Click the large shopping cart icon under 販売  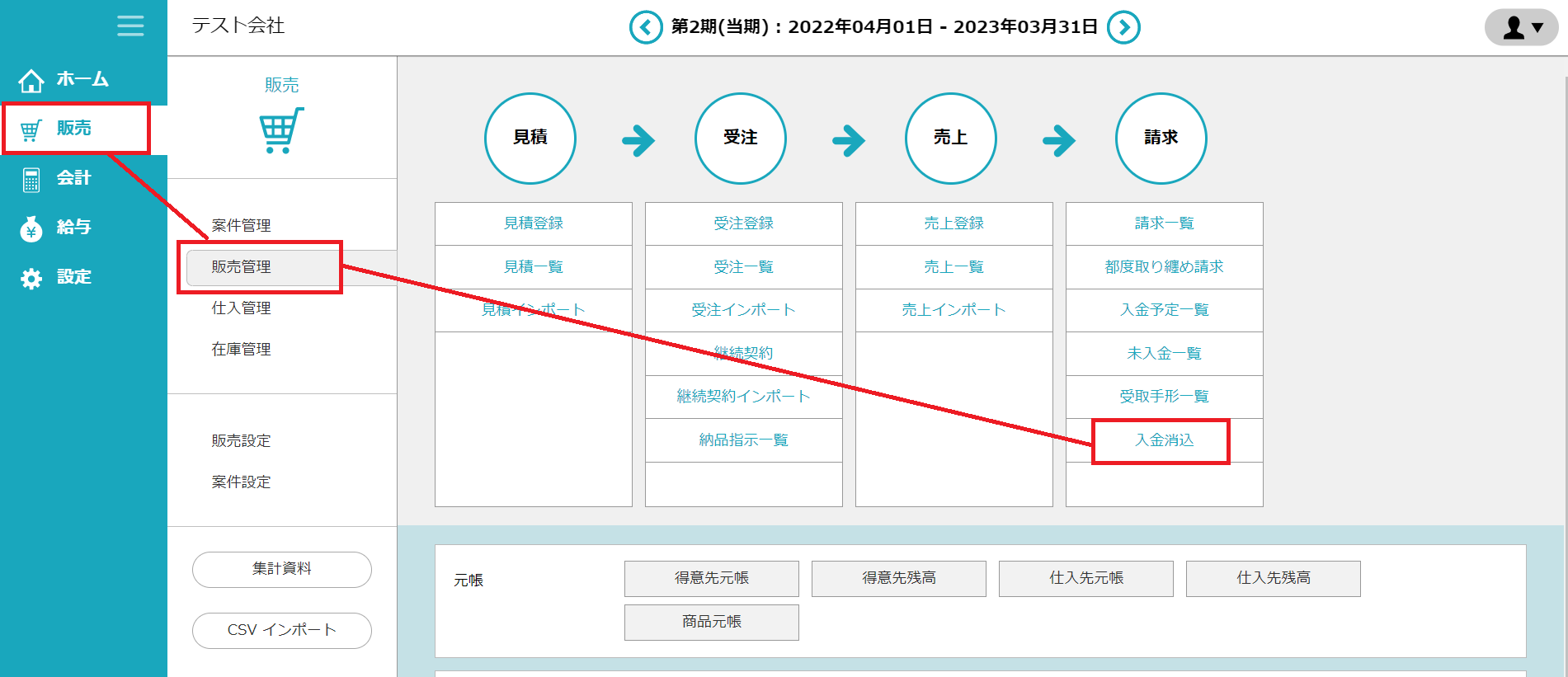click(x=281, y=130)
